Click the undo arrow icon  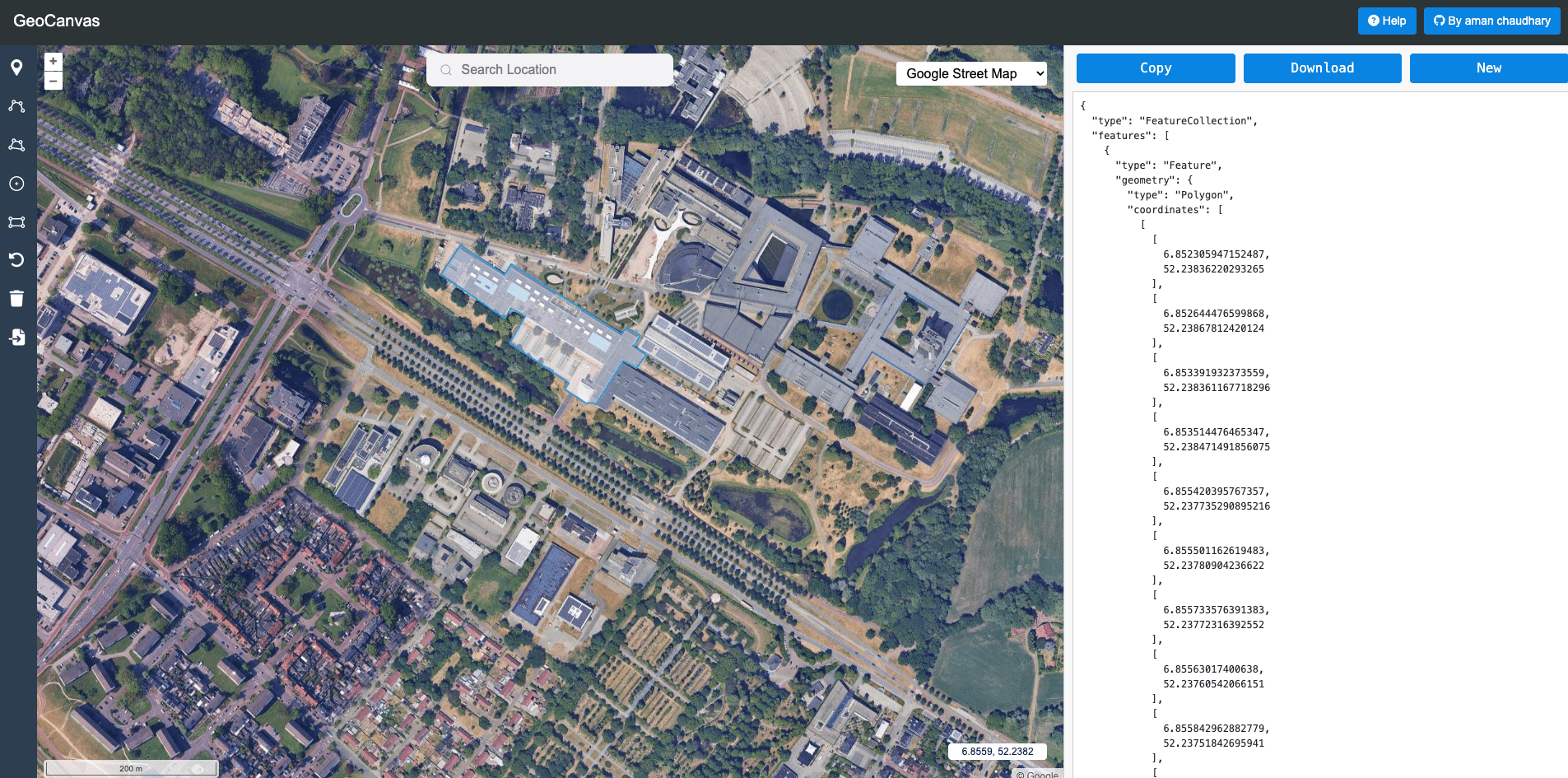coord(16,260)
